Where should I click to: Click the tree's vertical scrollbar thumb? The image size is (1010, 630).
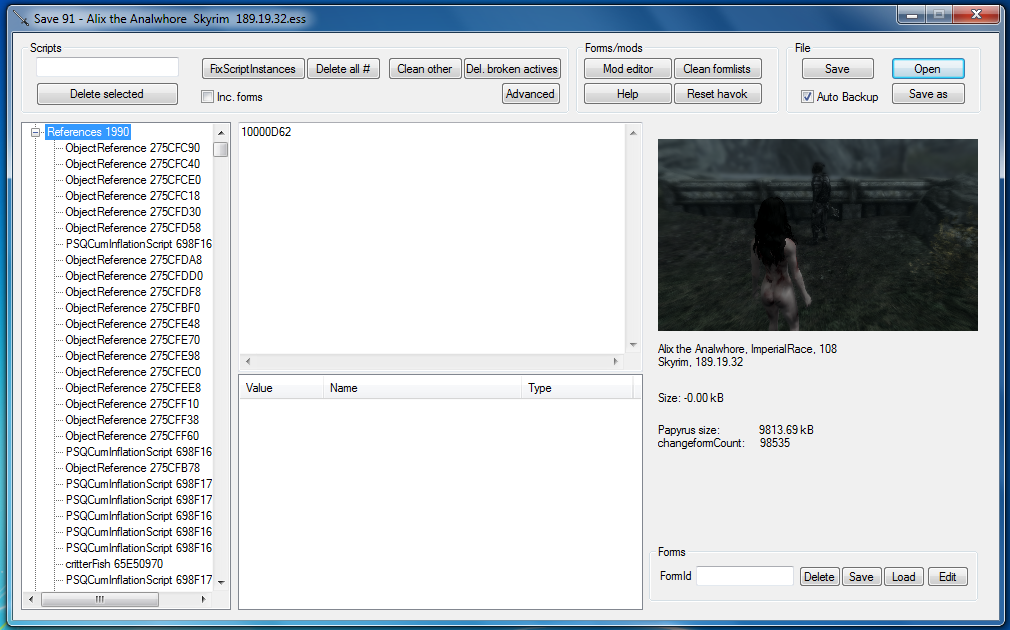[x=221, y=149]
